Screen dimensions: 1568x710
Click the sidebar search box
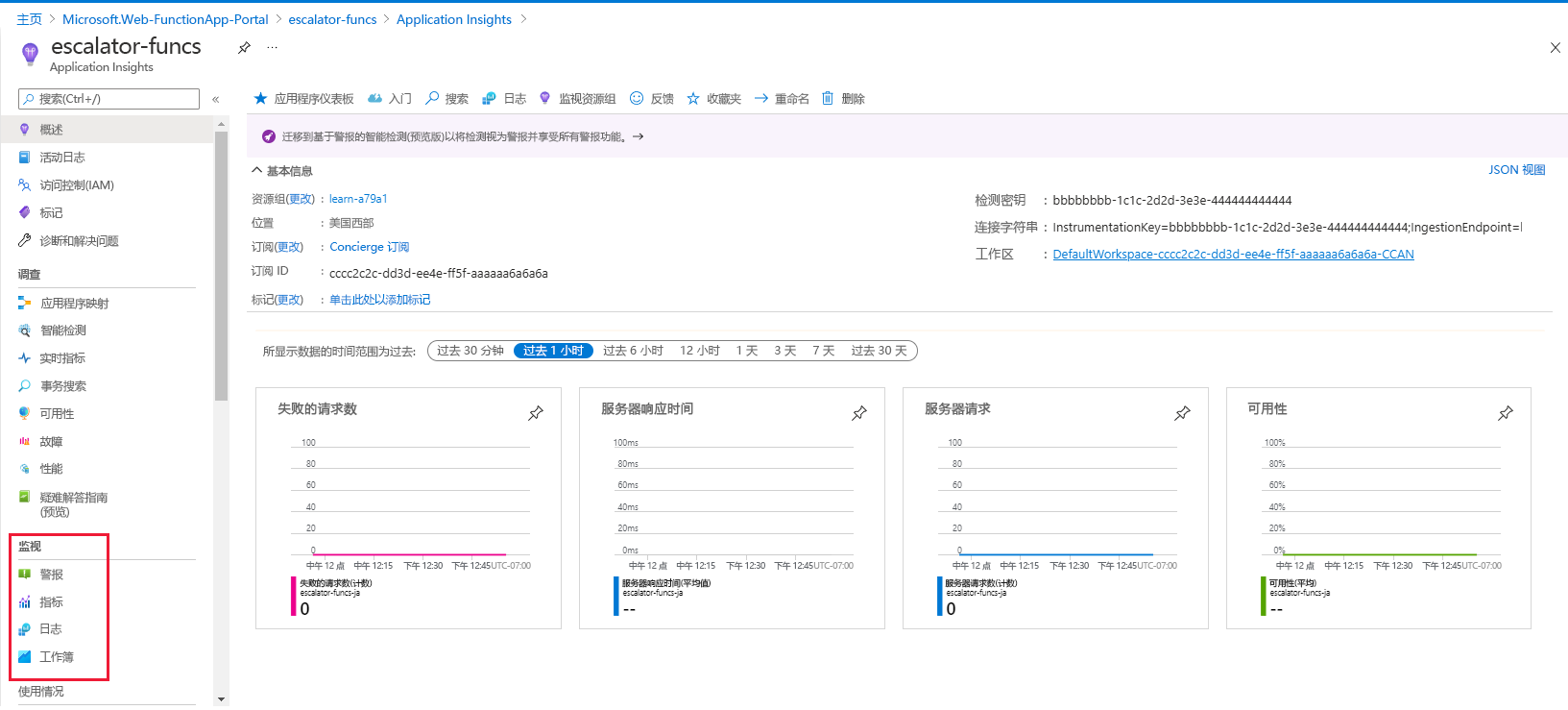pyautogui.click(x=109, y=99)
